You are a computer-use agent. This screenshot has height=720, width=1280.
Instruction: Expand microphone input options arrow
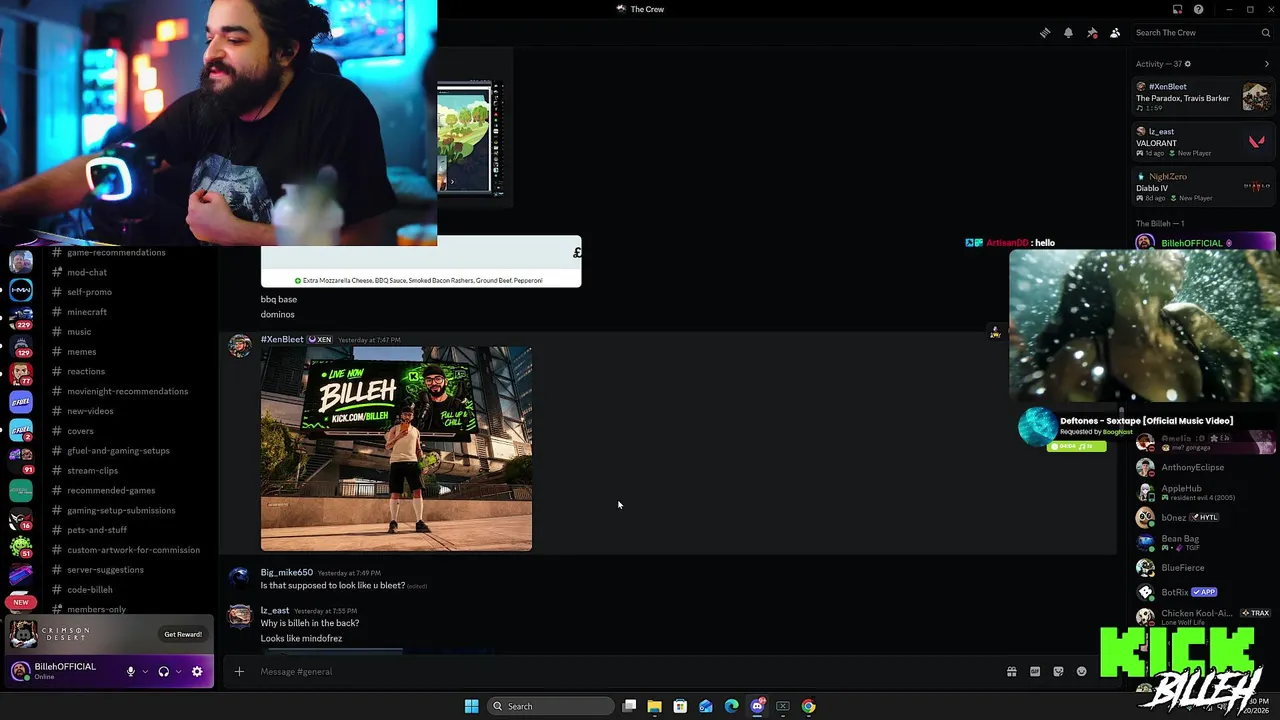click(145, 672)
